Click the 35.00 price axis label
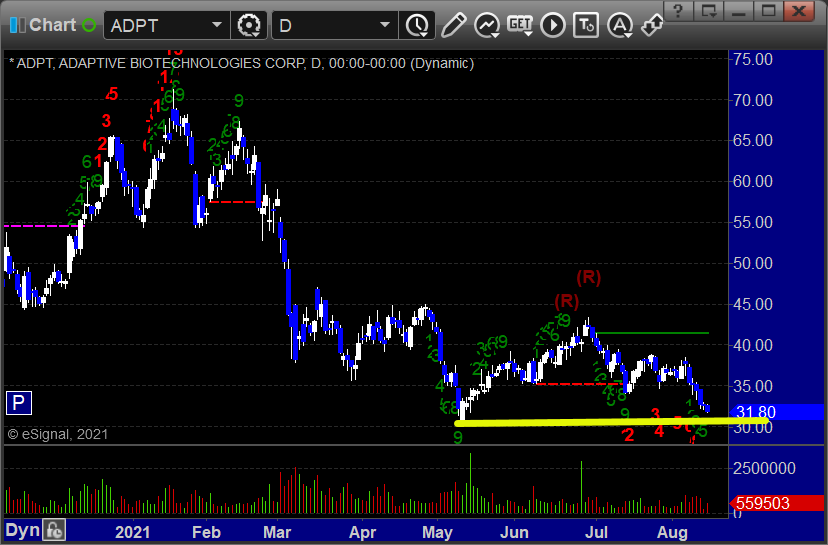828x545 pixels. point(752,386)
